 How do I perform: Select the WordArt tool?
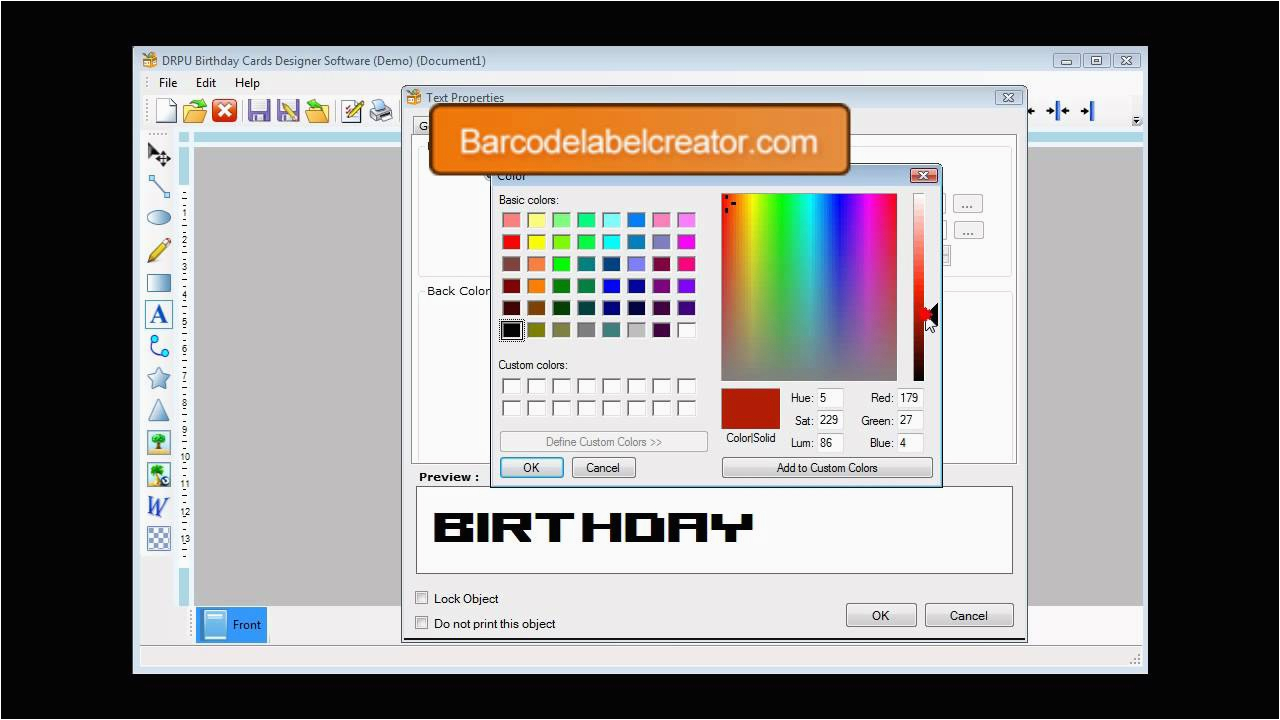(x=158, y=506)
